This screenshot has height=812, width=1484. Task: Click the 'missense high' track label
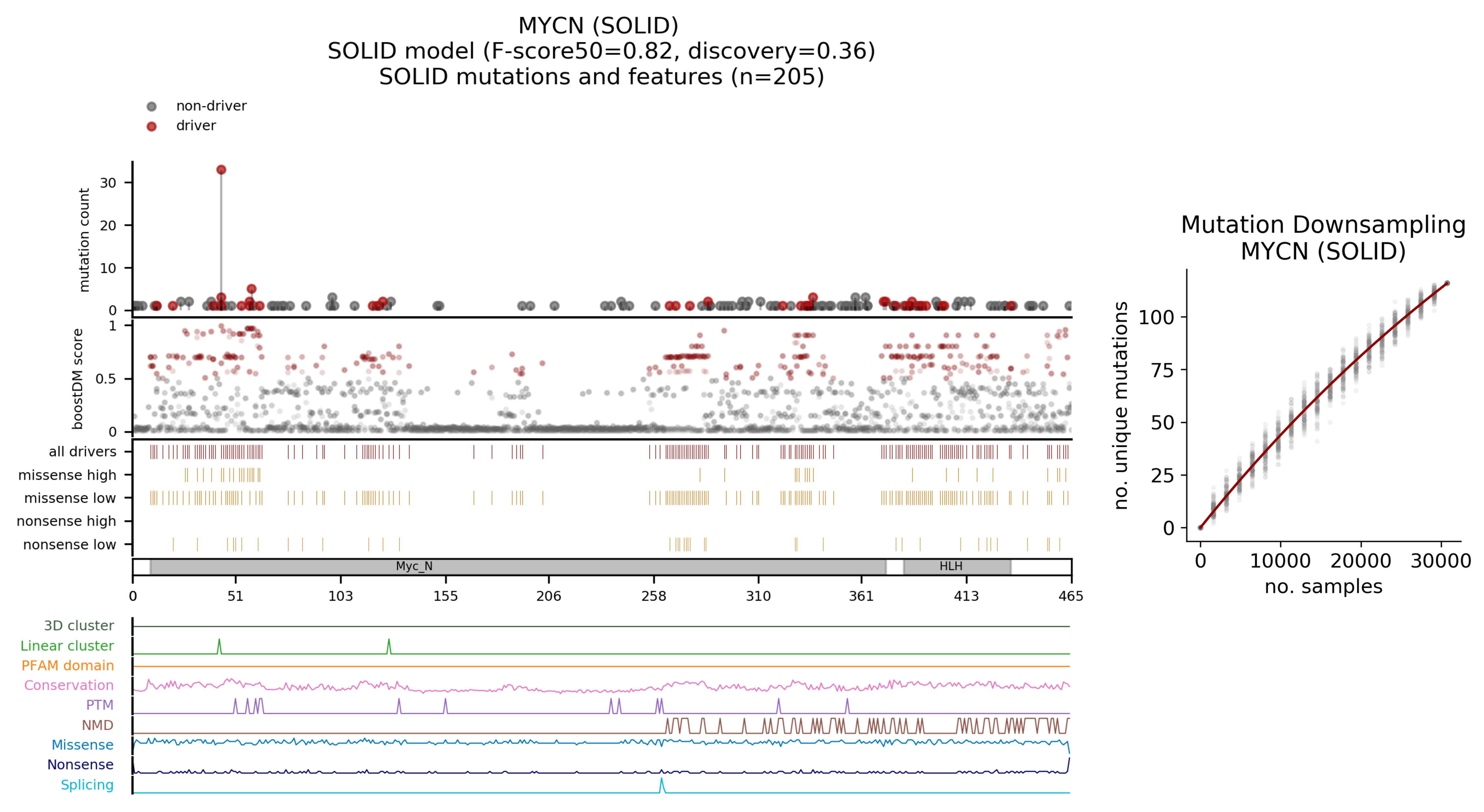(67, 475)
